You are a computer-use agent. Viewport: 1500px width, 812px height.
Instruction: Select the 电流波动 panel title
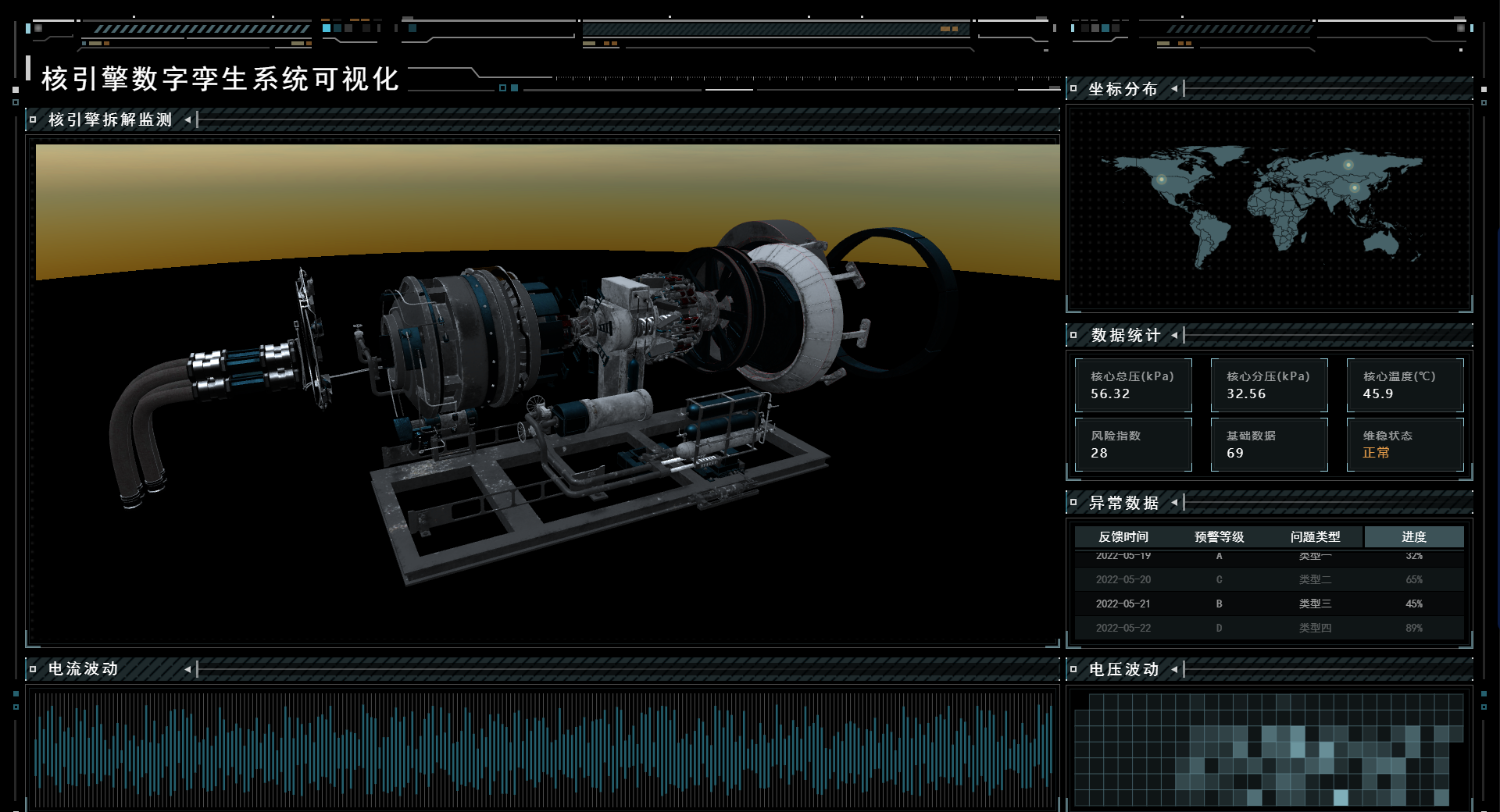pos(84,669)
